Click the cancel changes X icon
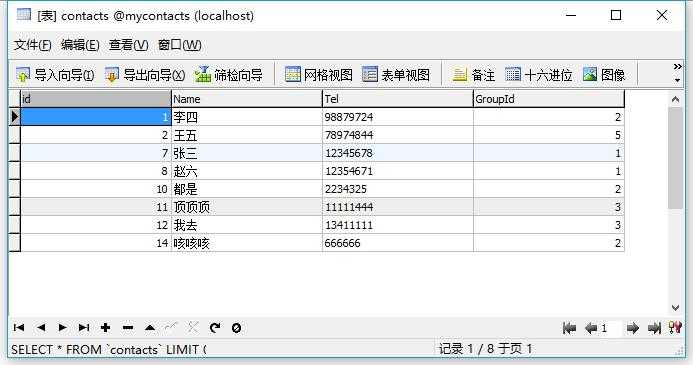The height and width of the screenshot is (365, 693). tap(193, 327)
